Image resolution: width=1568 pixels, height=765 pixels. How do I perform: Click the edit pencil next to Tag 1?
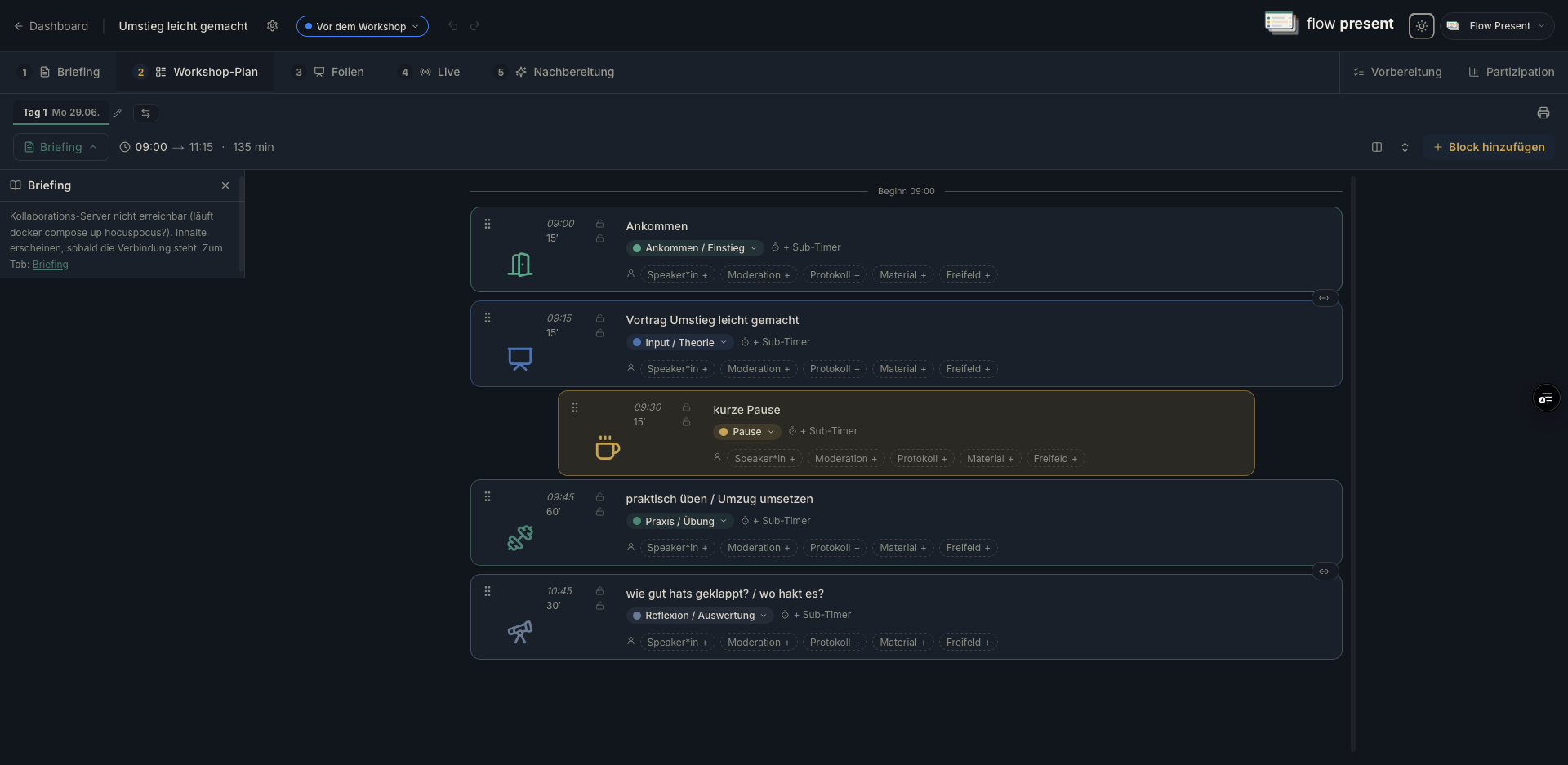[x=118, y=113]
